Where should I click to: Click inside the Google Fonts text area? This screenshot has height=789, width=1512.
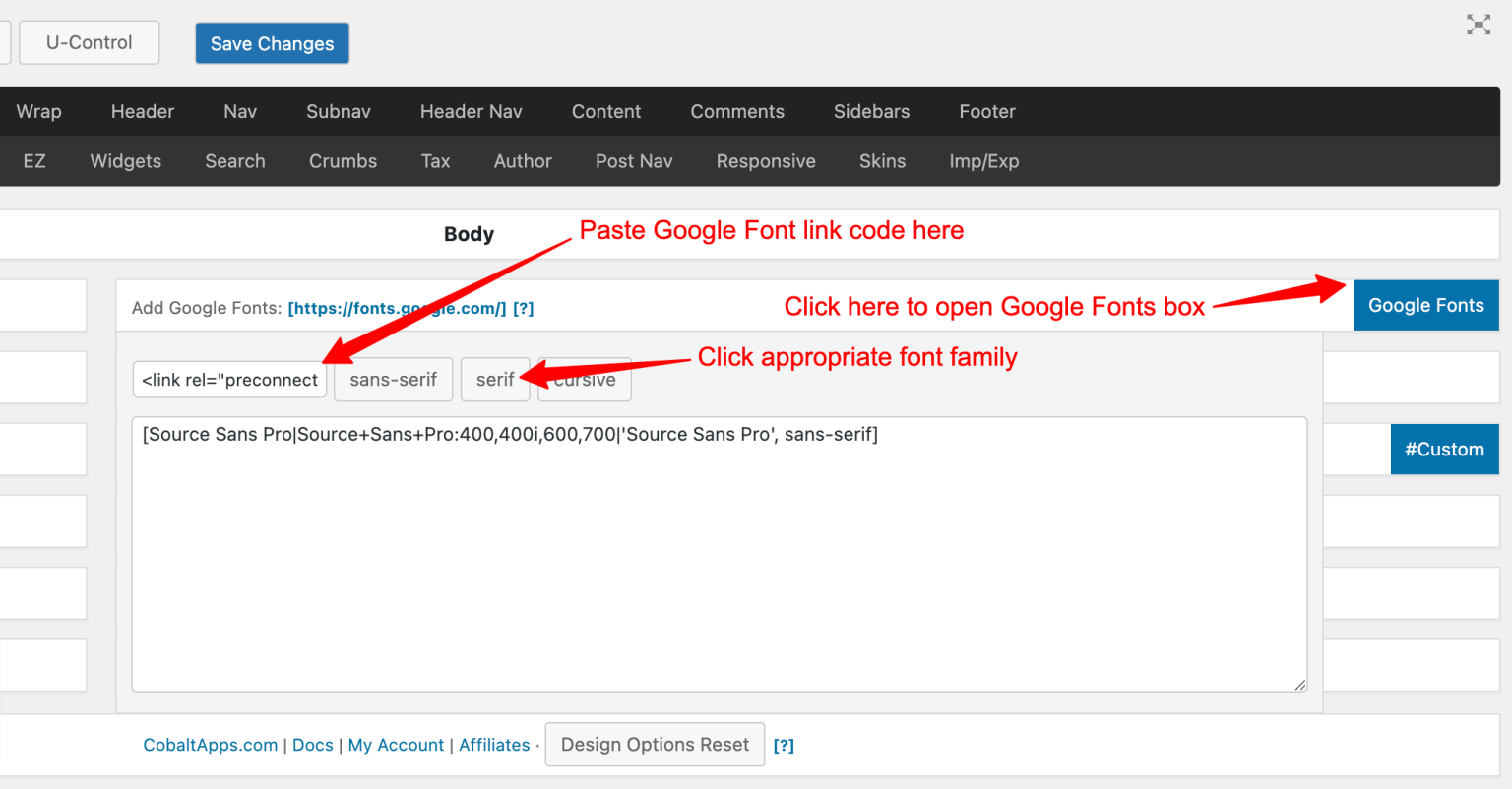point(719,551)
